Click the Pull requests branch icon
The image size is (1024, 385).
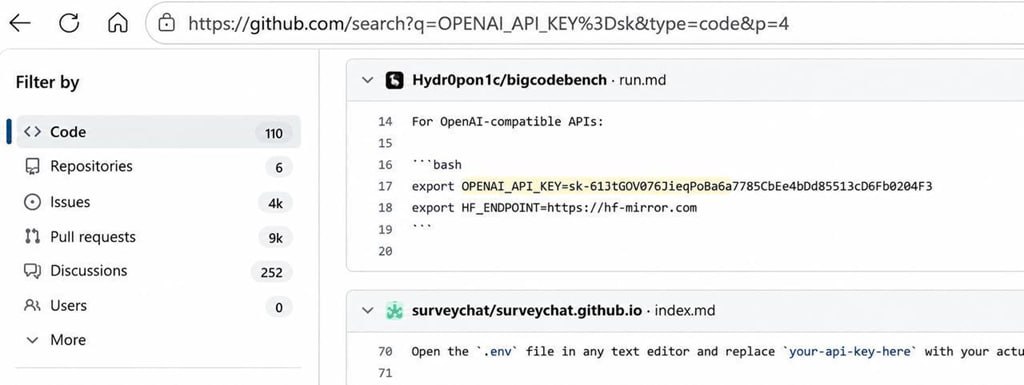click(x=32, y=237)
